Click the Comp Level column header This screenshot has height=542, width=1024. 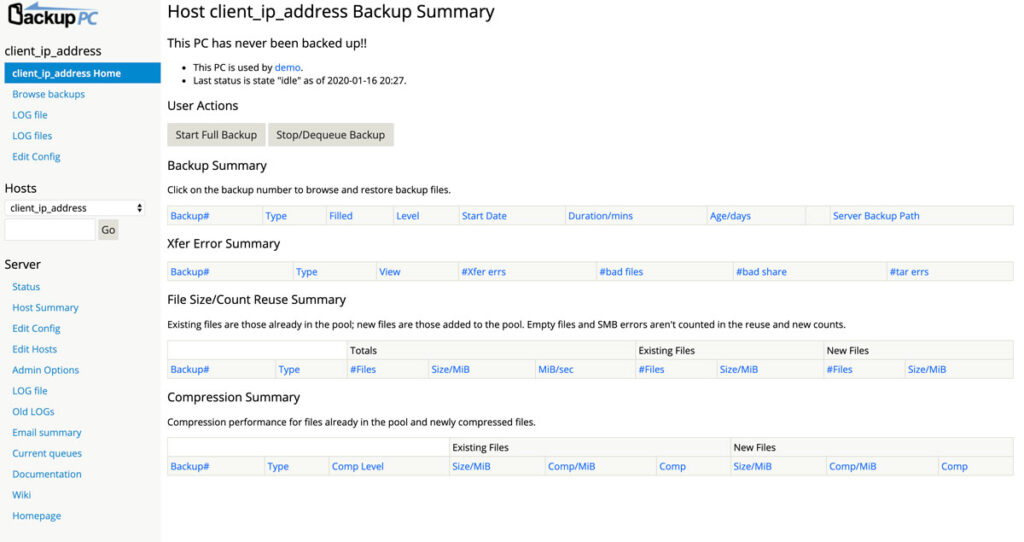(x=357, y=466)
